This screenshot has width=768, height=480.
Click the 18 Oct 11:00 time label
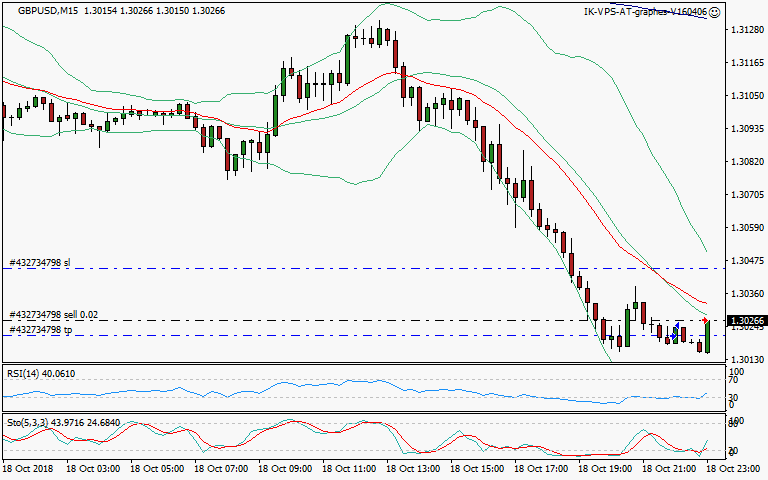tap(350, 468)
